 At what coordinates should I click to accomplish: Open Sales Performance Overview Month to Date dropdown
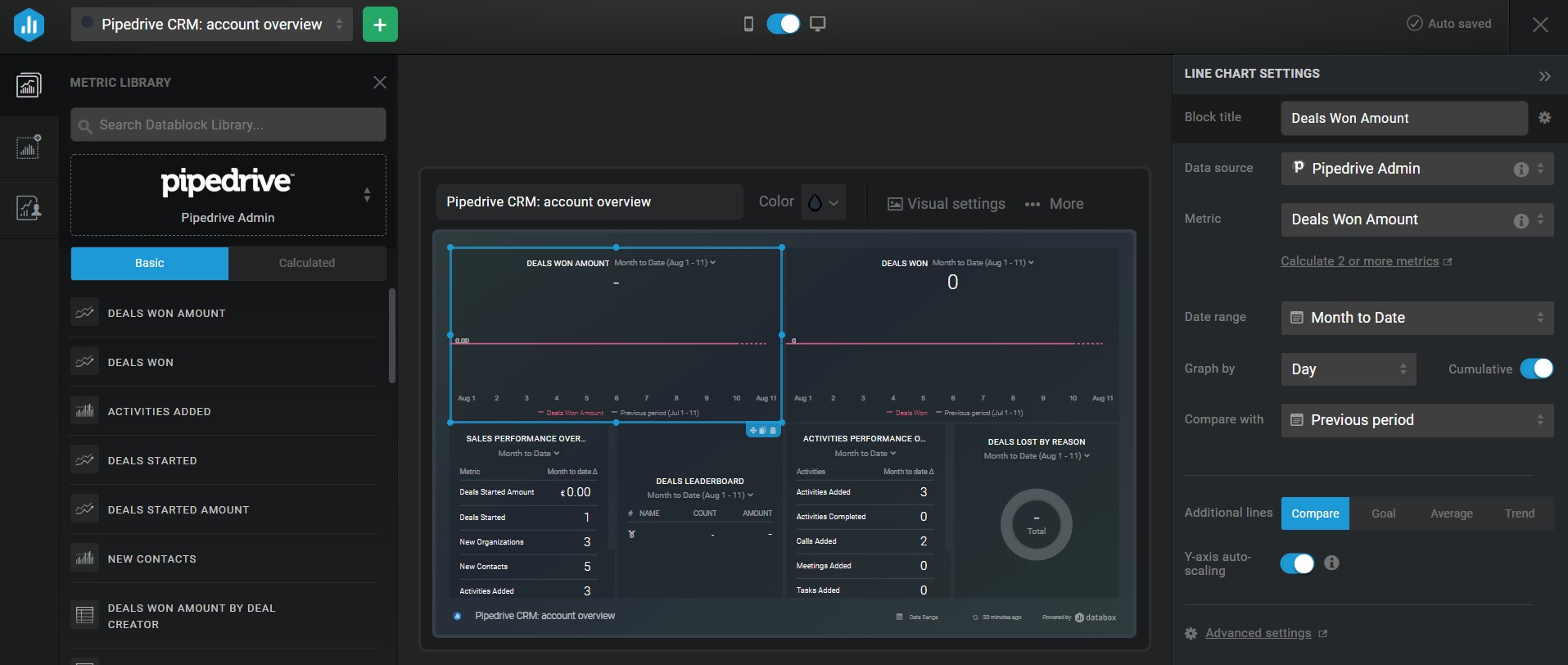(529, 454)
